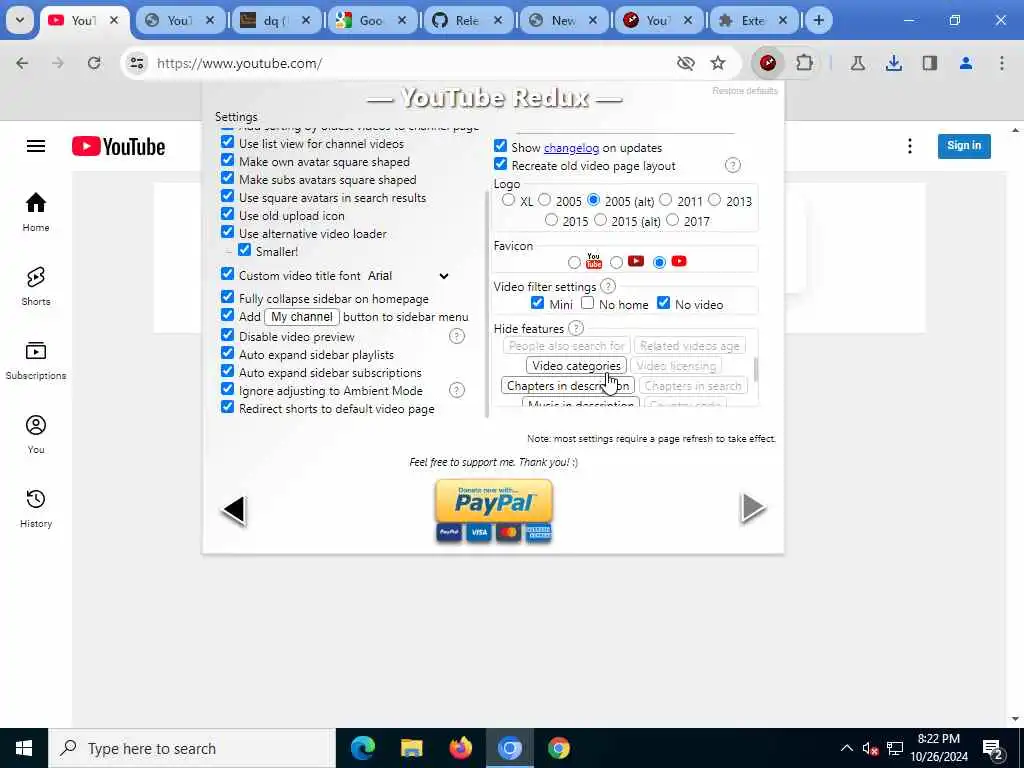Select the 2017 logo radio button
Viewport: 1024px width, 768px height.
[x=673, y=220]
